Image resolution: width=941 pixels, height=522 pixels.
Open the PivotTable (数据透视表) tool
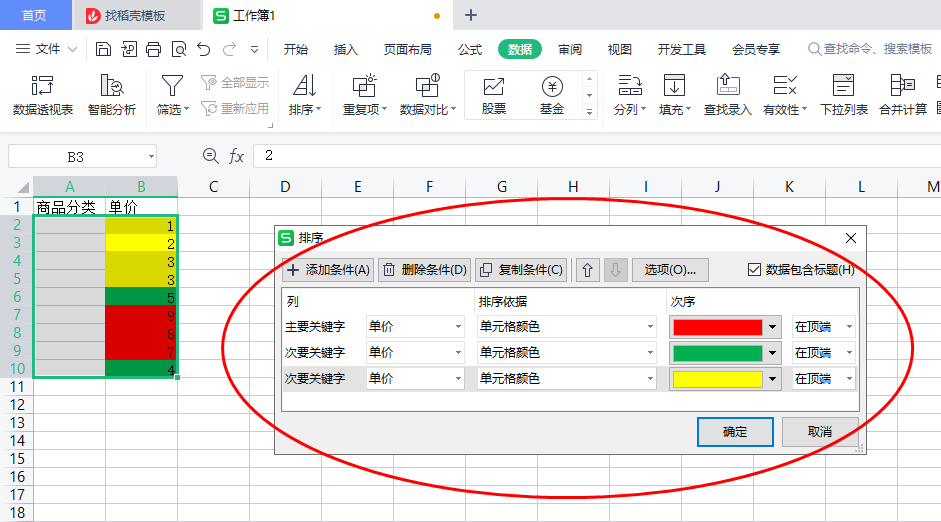[x=43, y=95]
